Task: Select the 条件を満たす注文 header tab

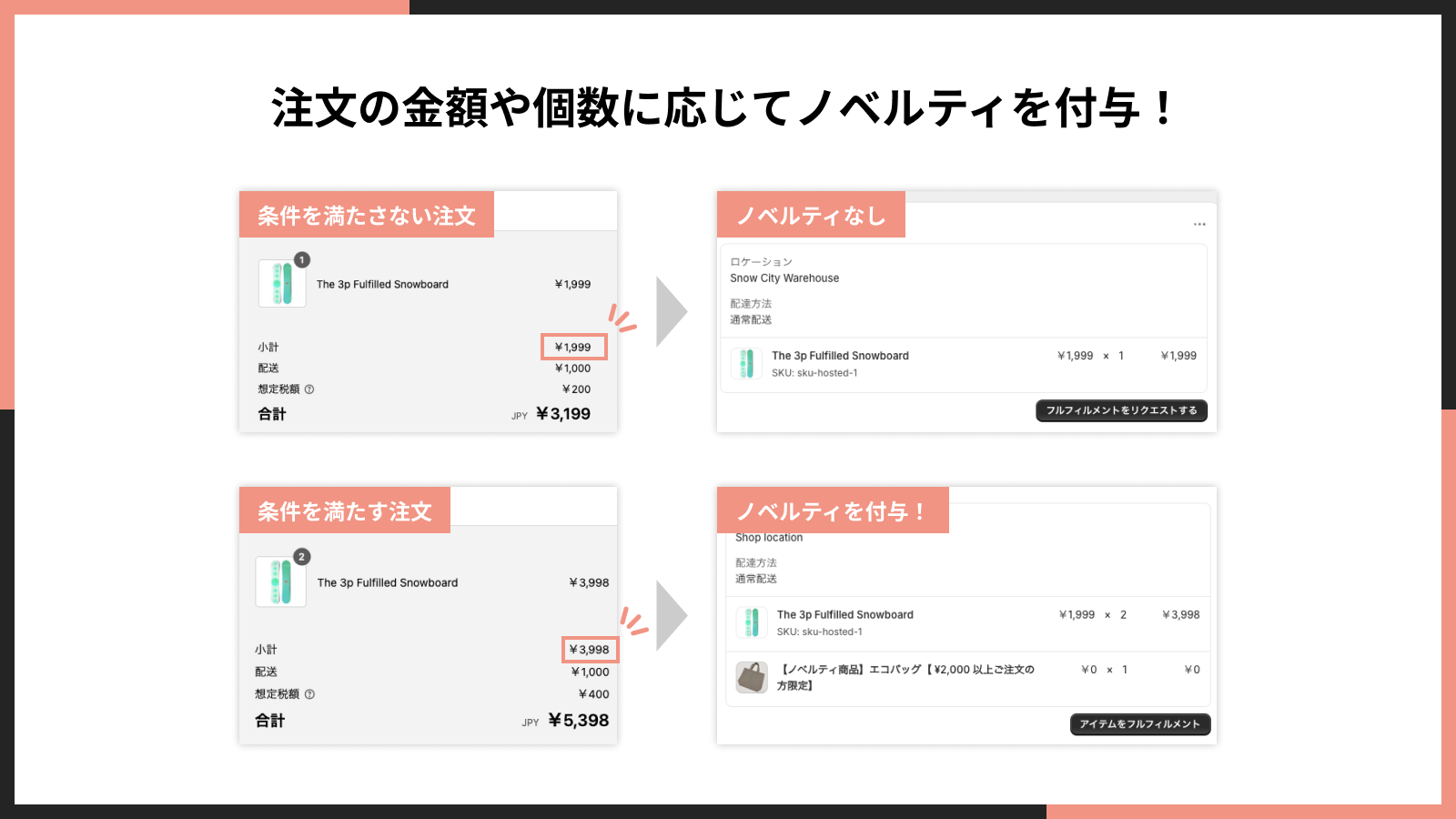Action: tap(346, 511)
